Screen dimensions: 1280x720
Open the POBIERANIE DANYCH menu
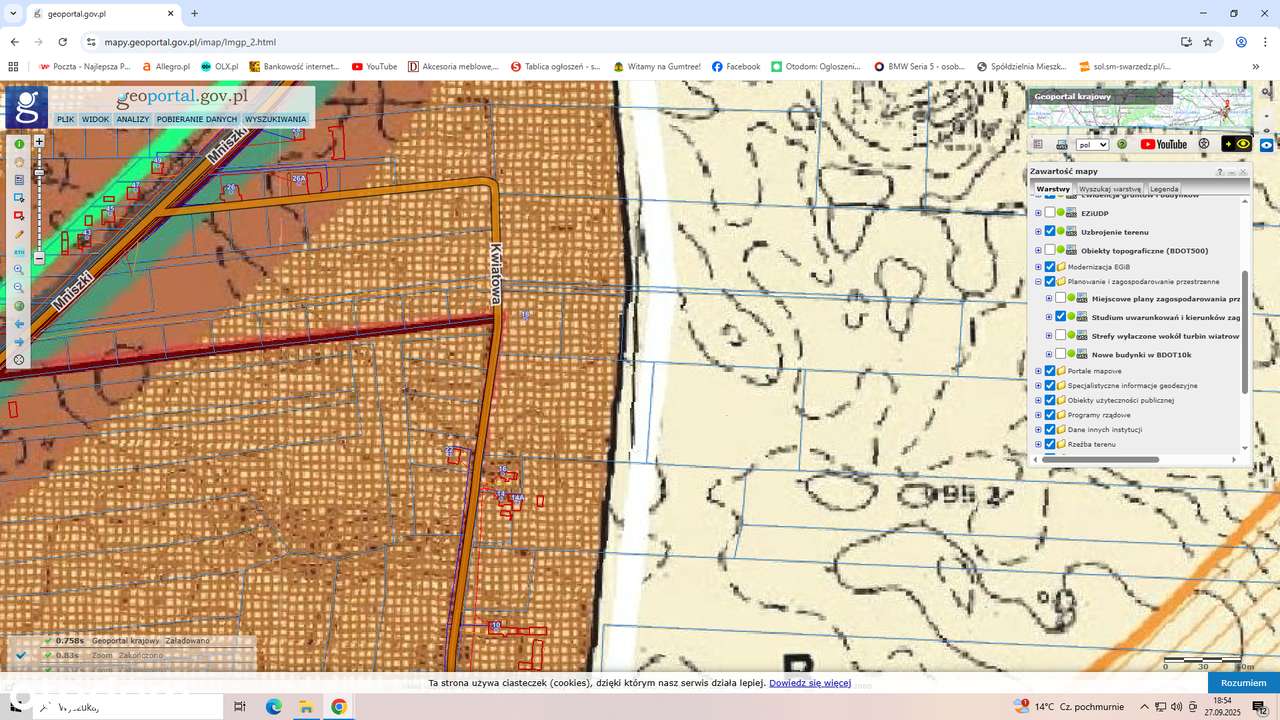point(197,119)
